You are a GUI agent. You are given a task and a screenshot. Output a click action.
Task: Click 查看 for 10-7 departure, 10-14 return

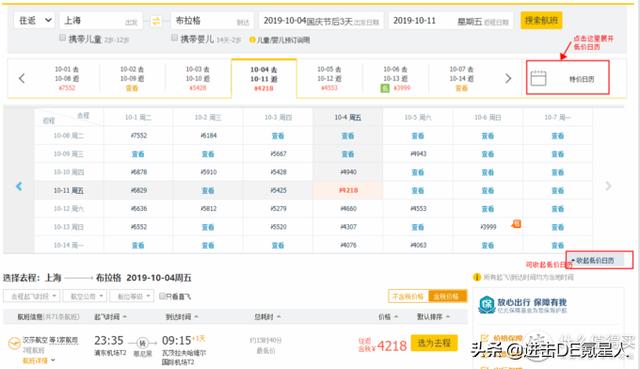tap(558, 245)
